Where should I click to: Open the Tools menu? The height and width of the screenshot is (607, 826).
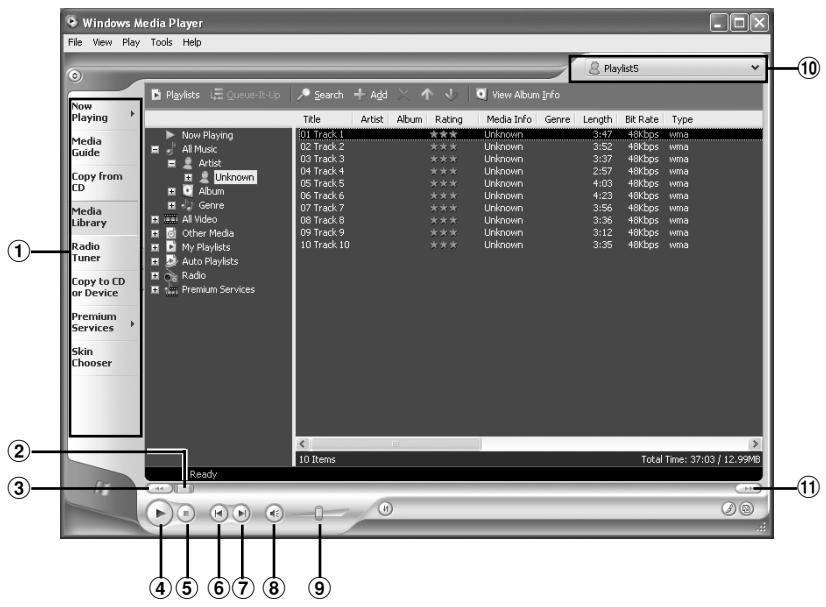(161, 42)
